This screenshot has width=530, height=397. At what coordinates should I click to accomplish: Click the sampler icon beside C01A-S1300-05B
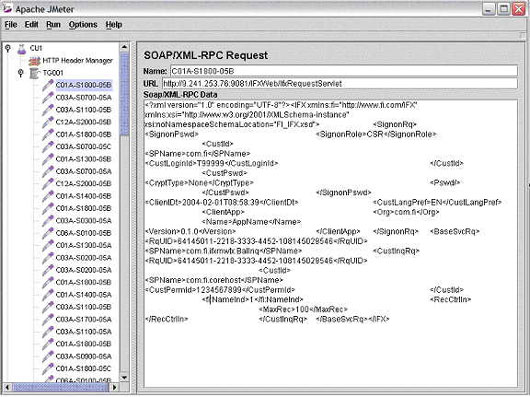point(48,159)
